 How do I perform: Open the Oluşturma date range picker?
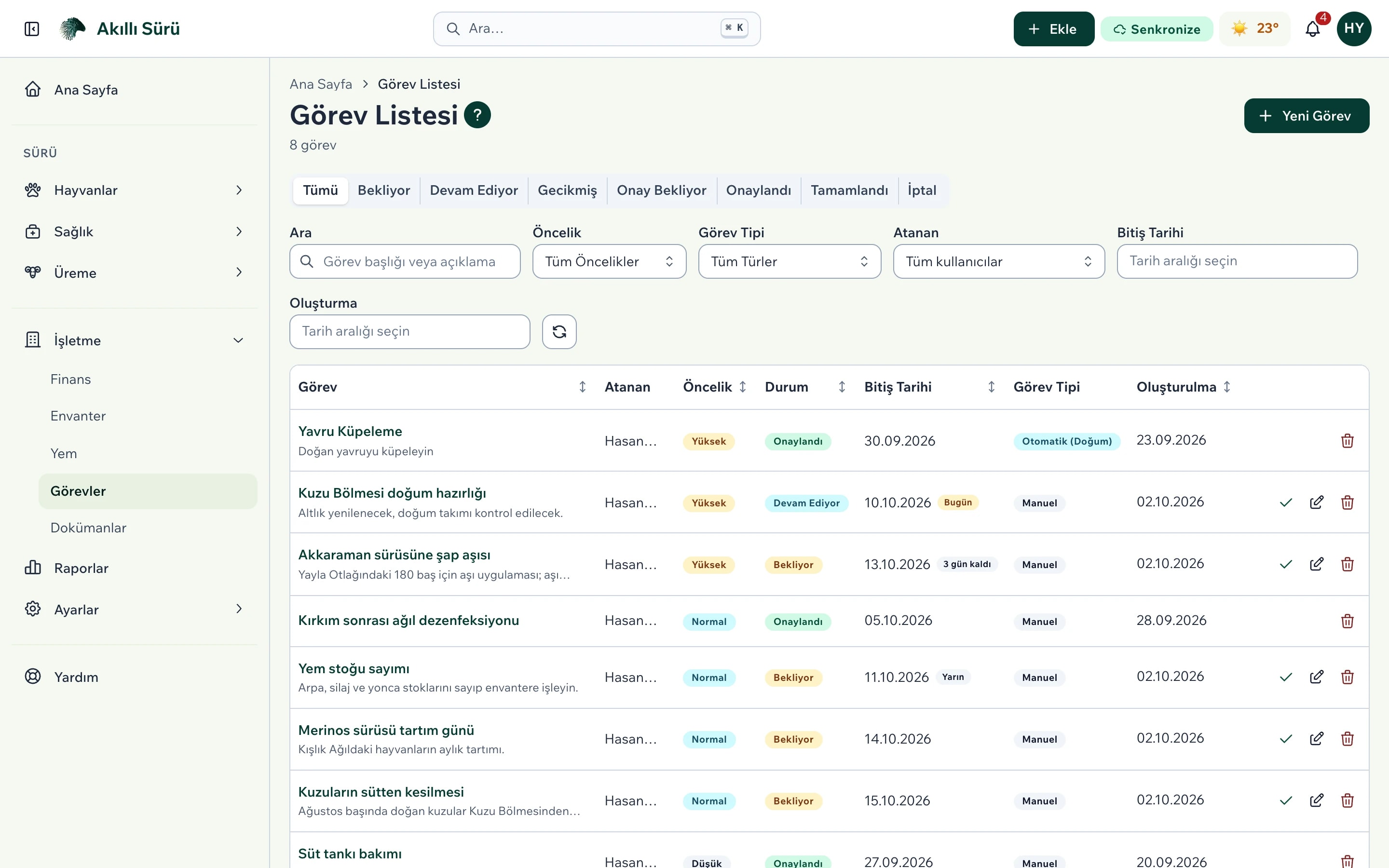[409, 332]
